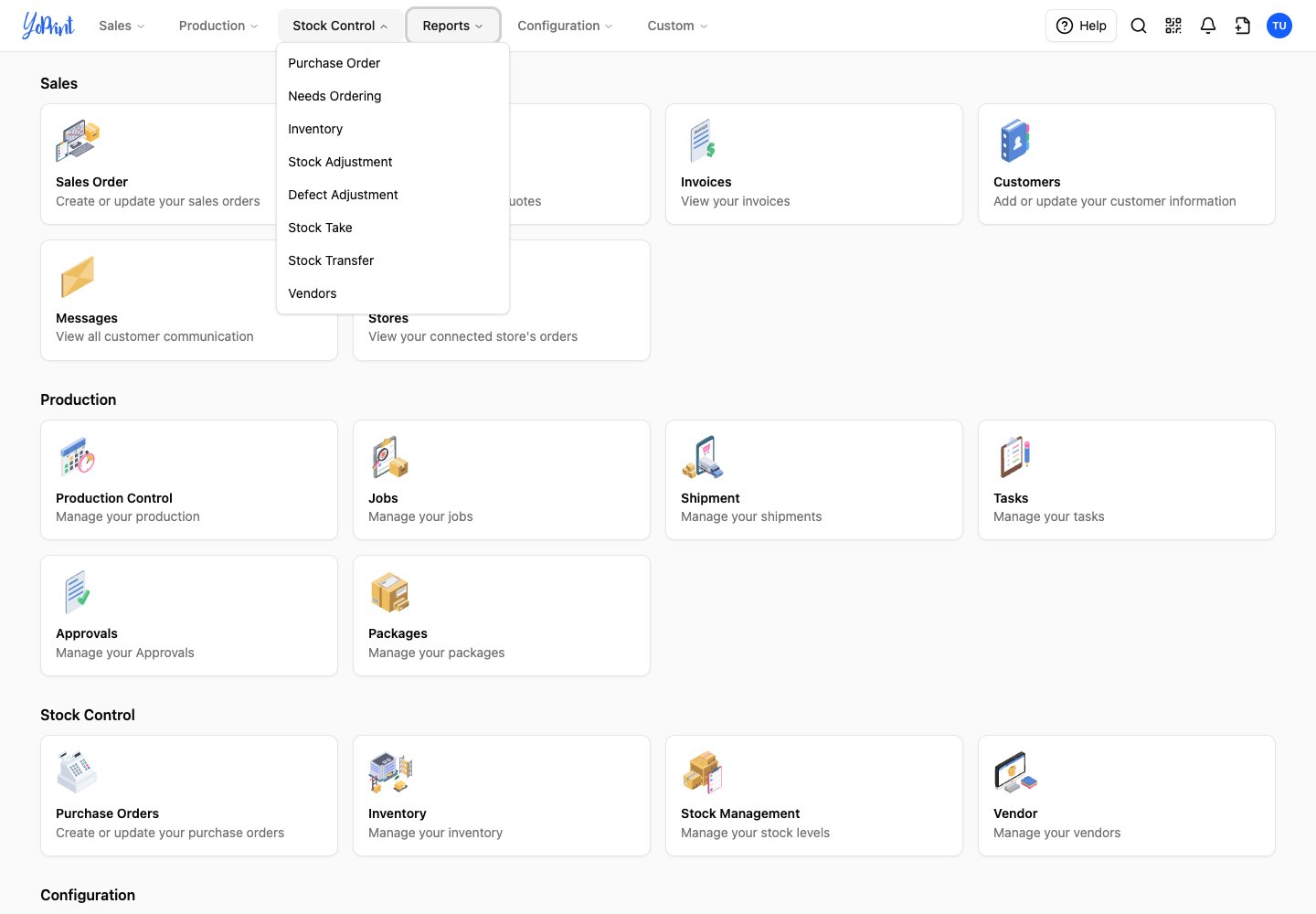Image resolution: width=1316 pixels, height=914 pixels.
Task: Click the YoPrint logo
Action: tap(48, 26)
